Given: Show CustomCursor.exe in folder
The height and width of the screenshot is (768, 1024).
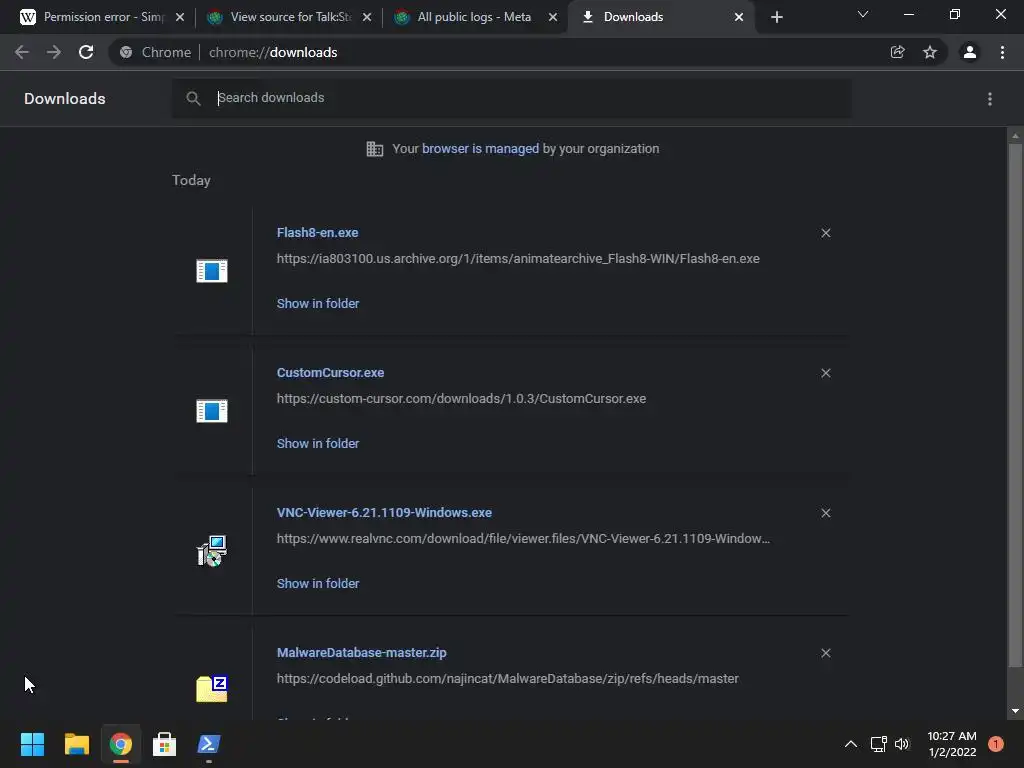Looking at the screenshot, I should point(318,443).
